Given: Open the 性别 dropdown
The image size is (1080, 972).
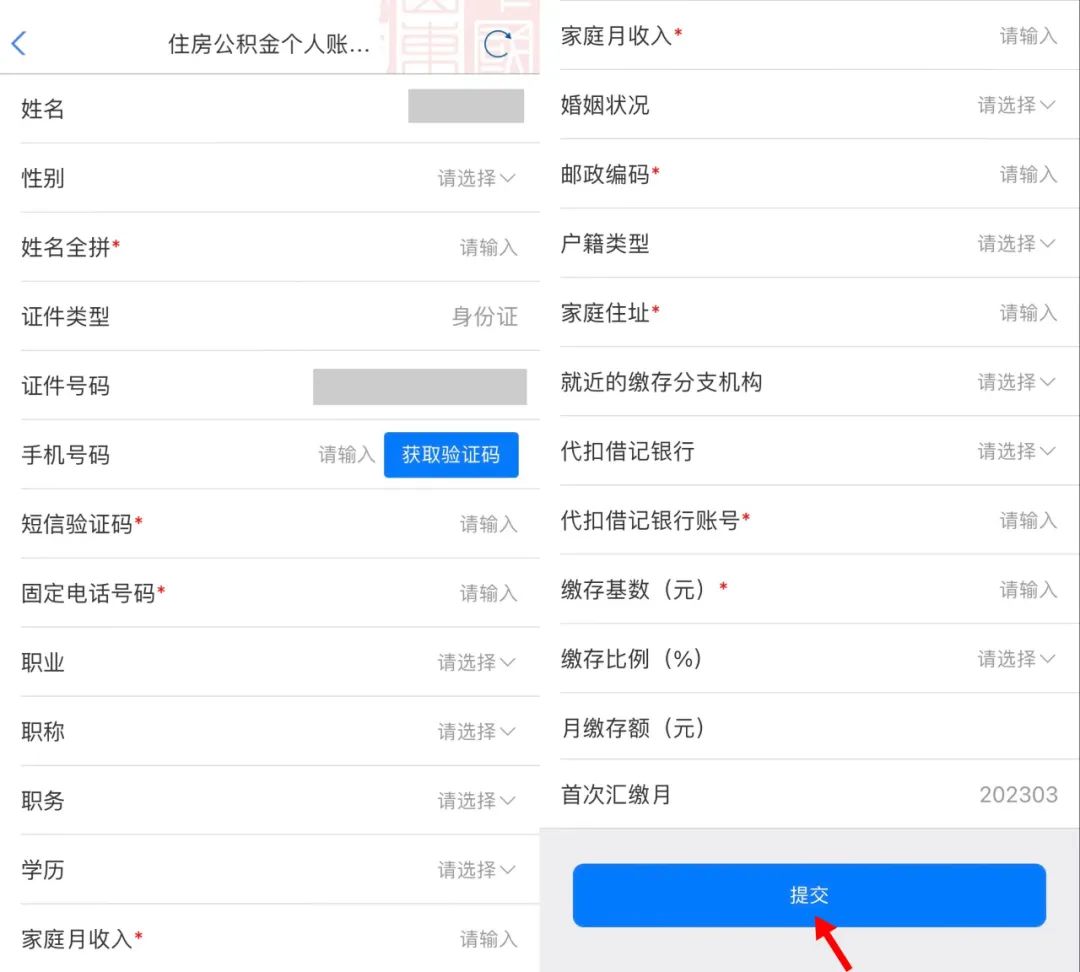Looking at the screenshot, I should (x=476, y=178).
